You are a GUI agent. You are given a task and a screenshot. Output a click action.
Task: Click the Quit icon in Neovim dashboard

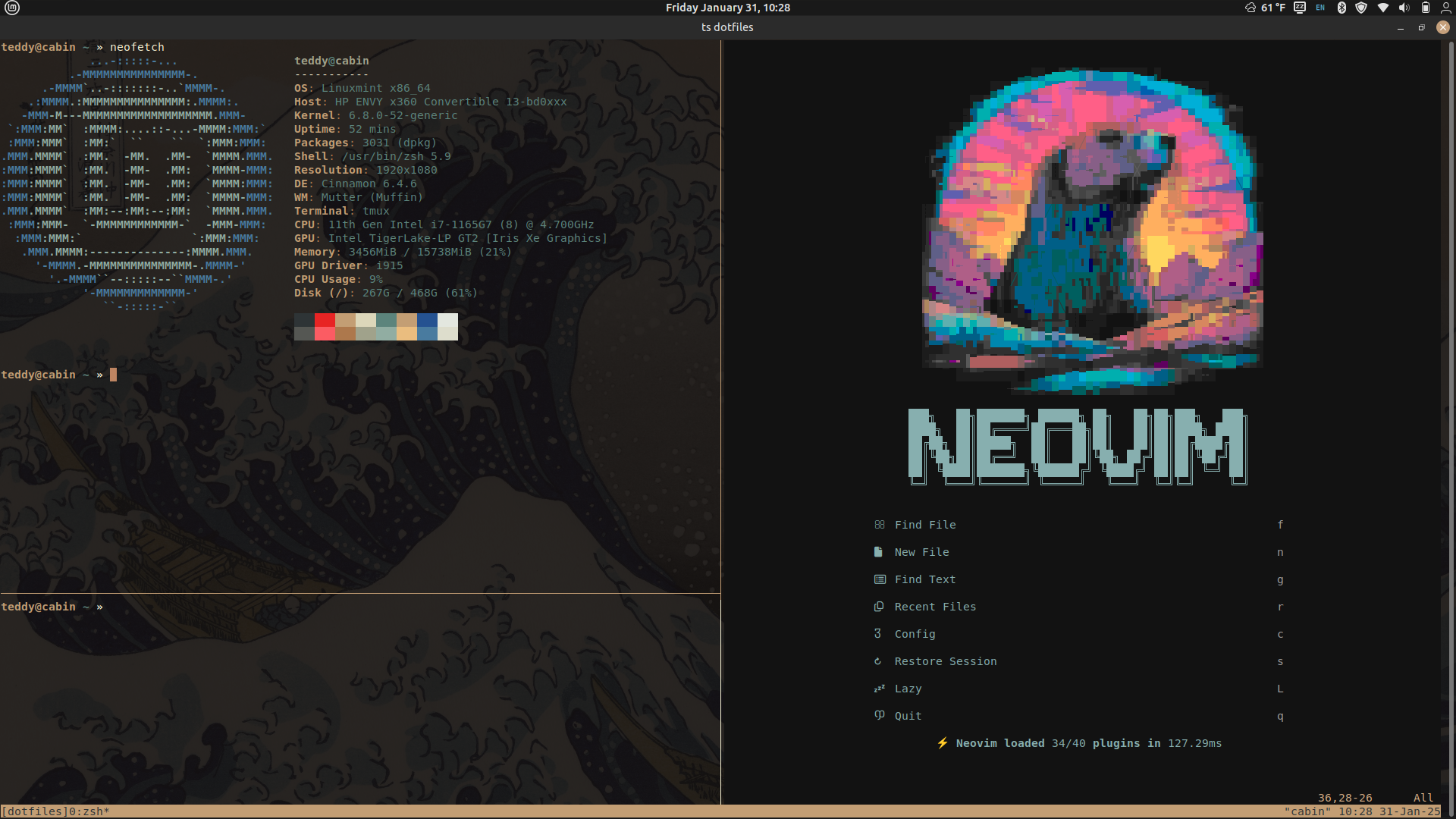pyautogui.click(x=880, y=715)
